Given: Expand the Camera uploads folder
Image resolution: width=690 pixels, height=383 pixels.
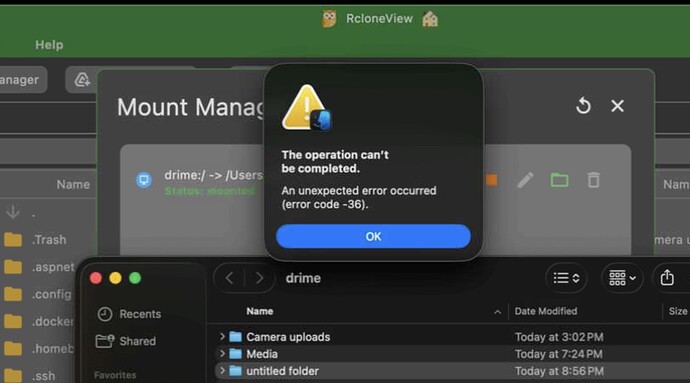Looking at the screenshot, I should click(222, 337).
